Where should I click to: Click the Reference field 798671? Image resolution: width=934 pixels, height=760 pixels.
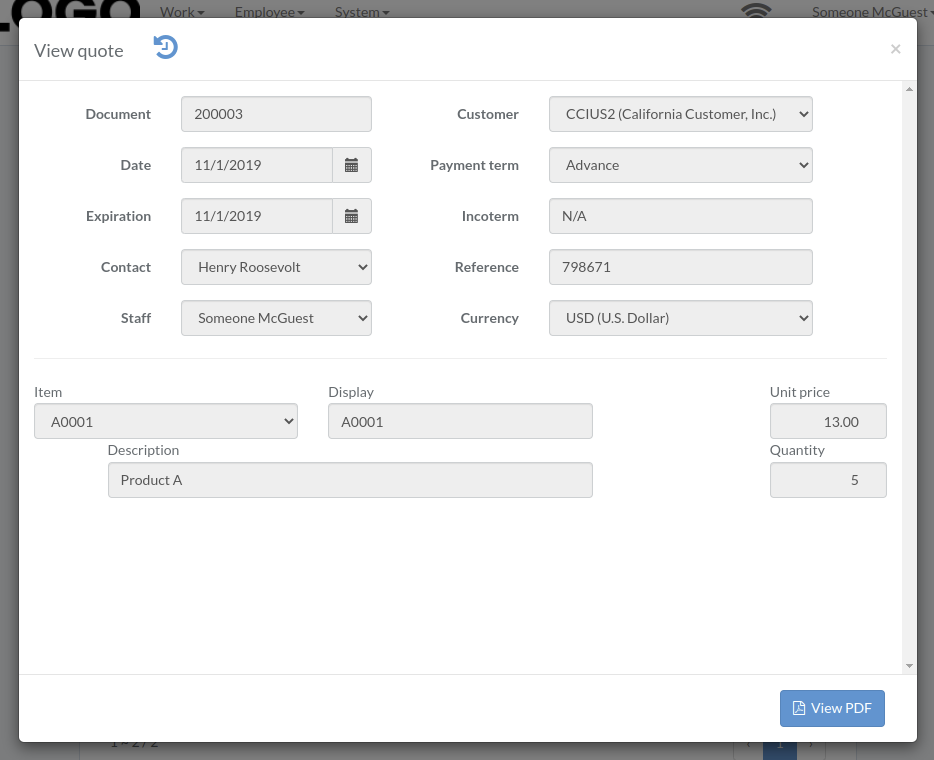pyautogui.click(x=680, y=267)
